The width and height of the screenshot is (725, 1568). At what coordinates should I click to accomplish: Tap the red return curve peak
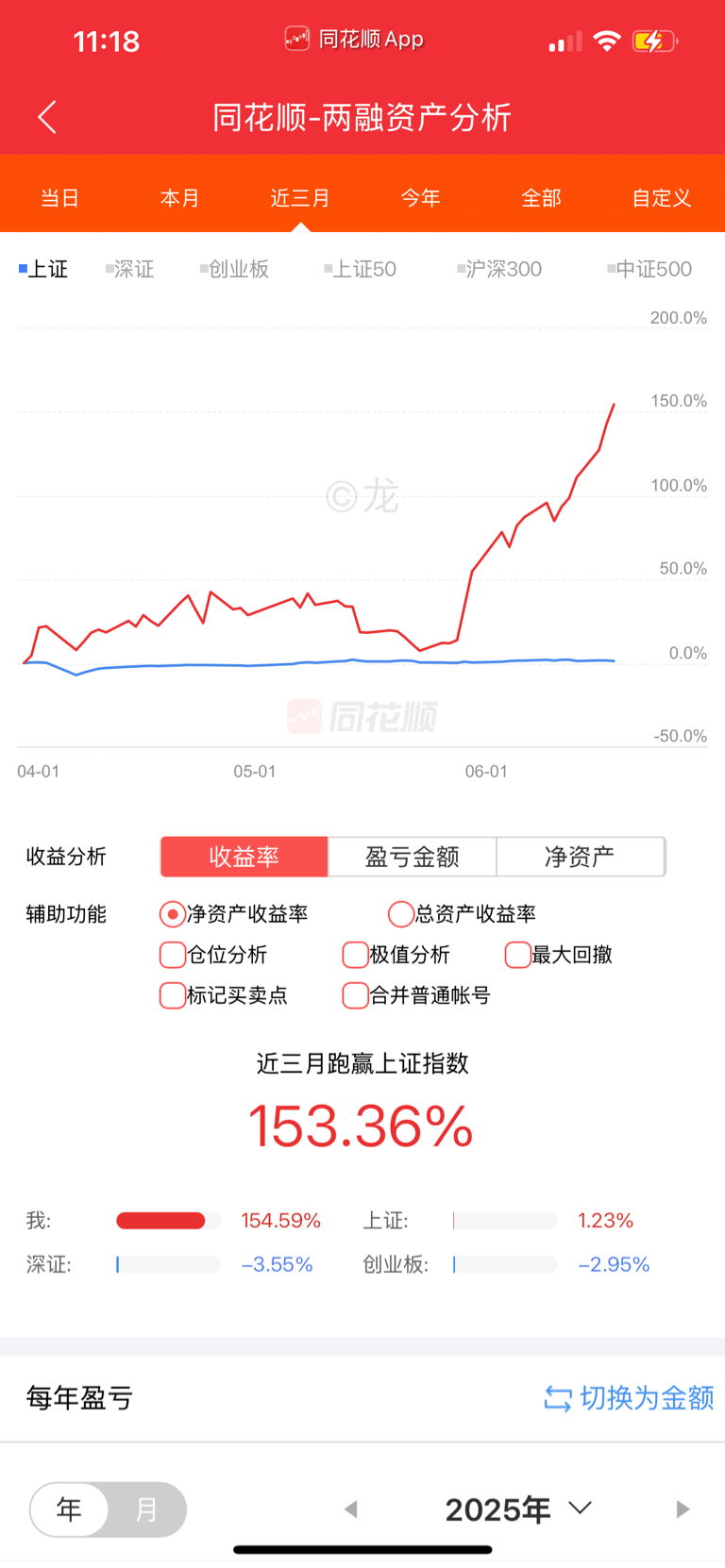coord(615,405)
